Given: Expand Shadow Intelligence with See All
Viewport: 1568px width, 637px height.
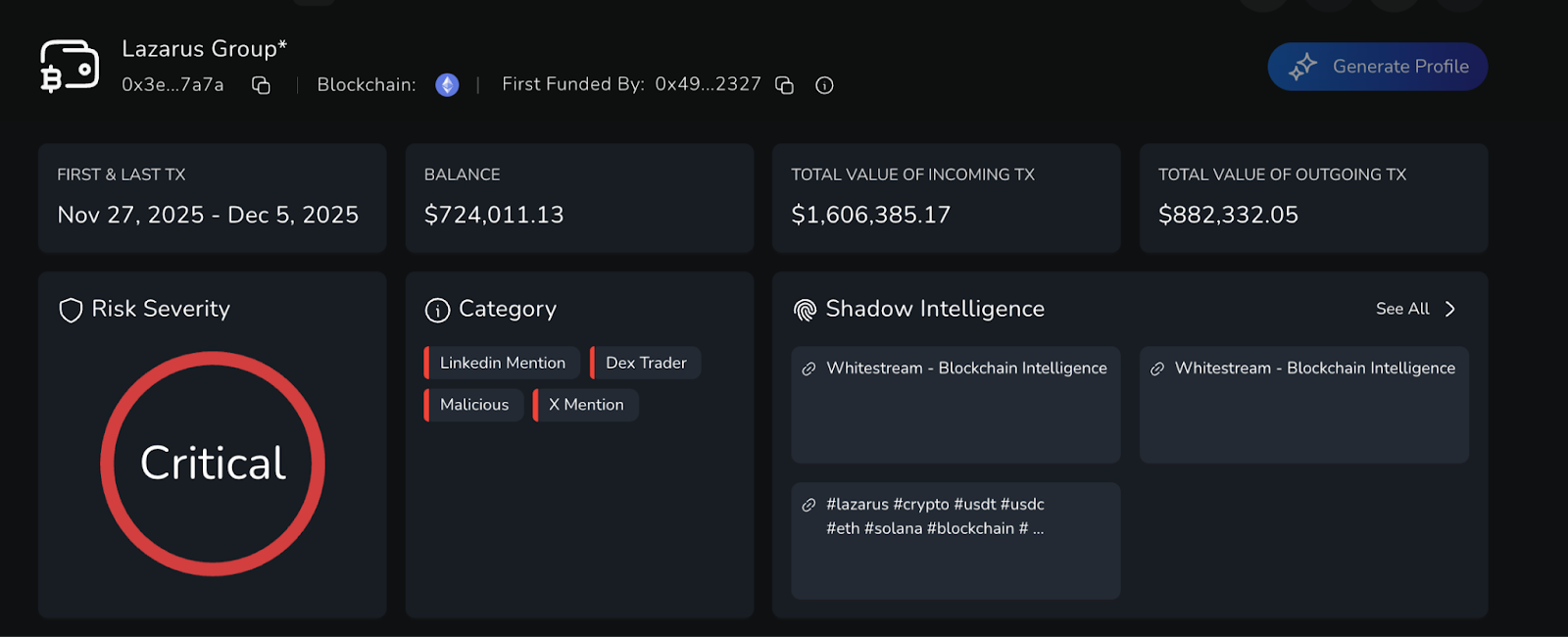Looking at the screenshot, I should 1402,309.
